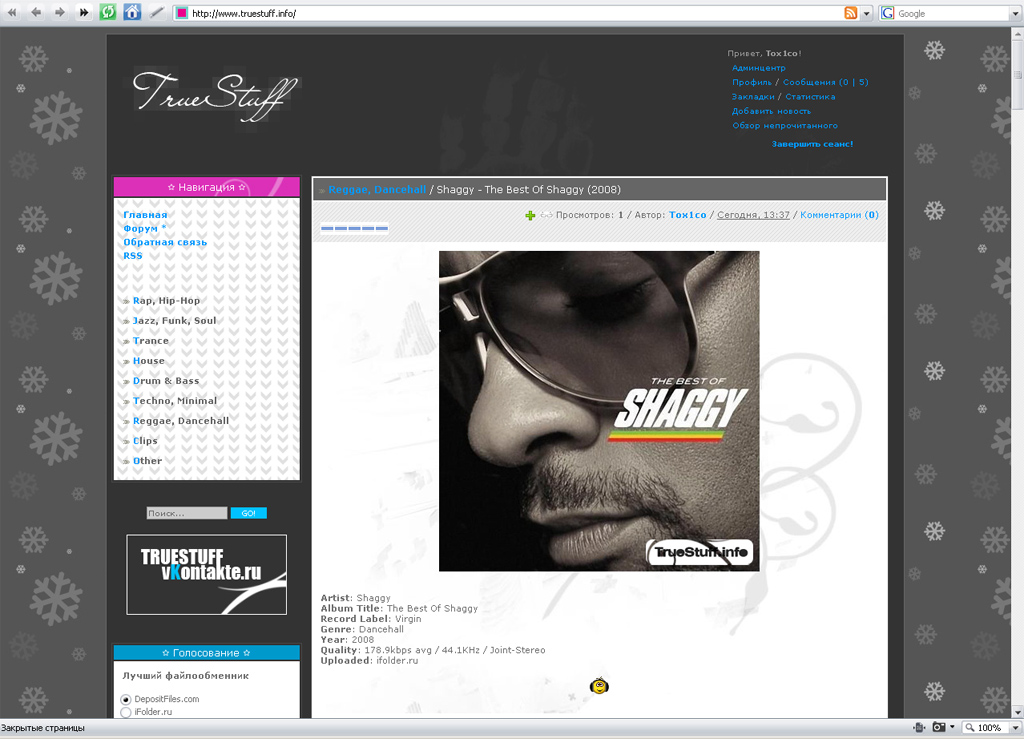Image resolution: width=1024 pixels, height=739 pixels.
Task: Open Комментарии (0) link
Action: pos(839,215)
